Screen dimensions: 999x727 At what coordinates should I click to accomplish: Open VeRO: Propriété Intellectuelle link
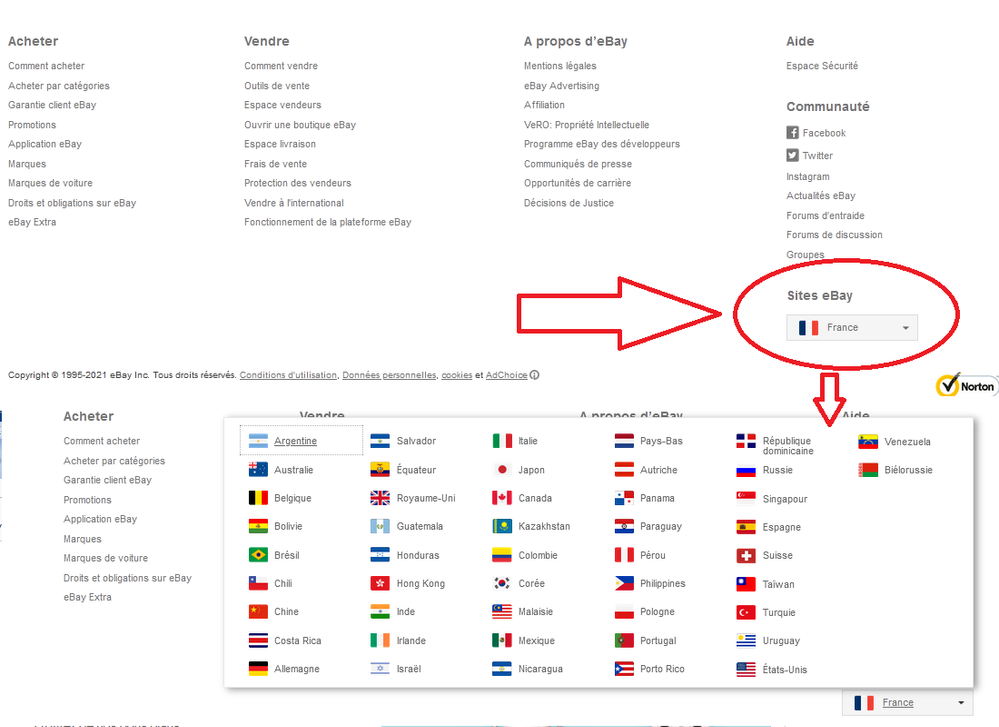586,125
